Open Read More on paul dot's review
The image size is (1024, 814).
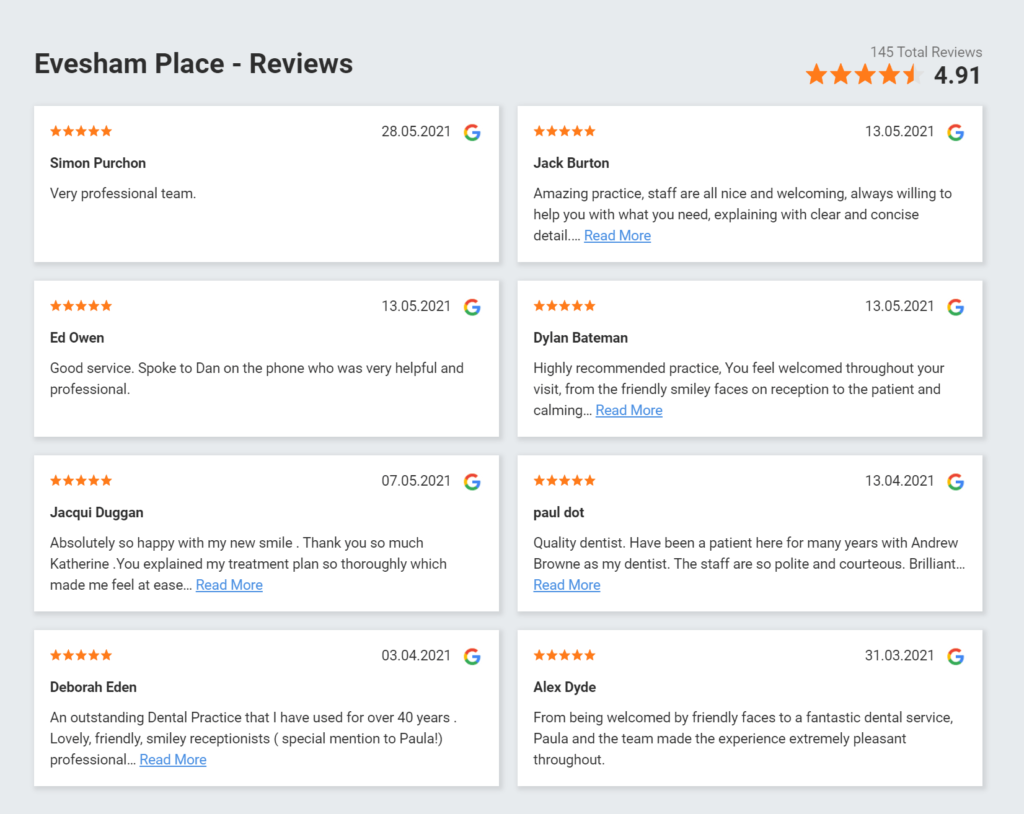567,585
